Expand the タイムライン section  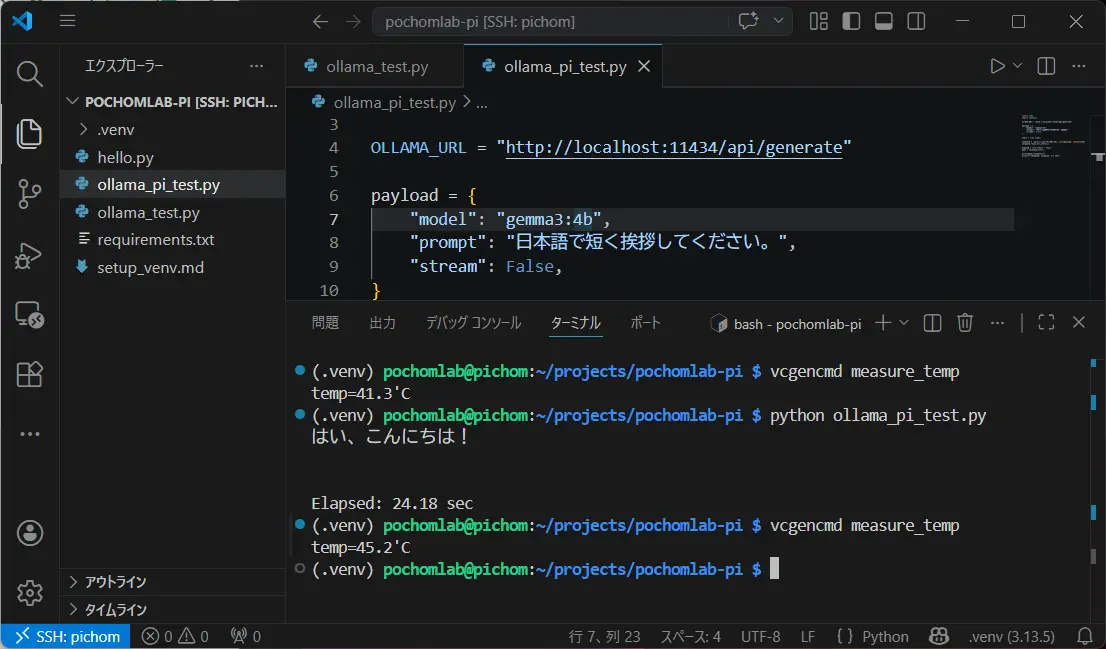pos(173,609)
